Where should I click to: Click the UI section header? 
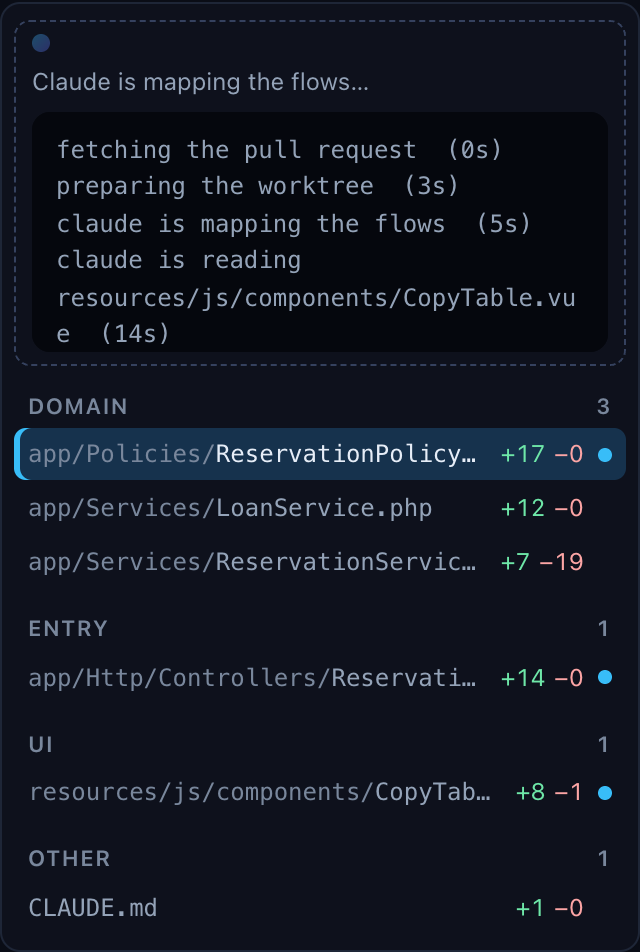click(x=41, y=744)
